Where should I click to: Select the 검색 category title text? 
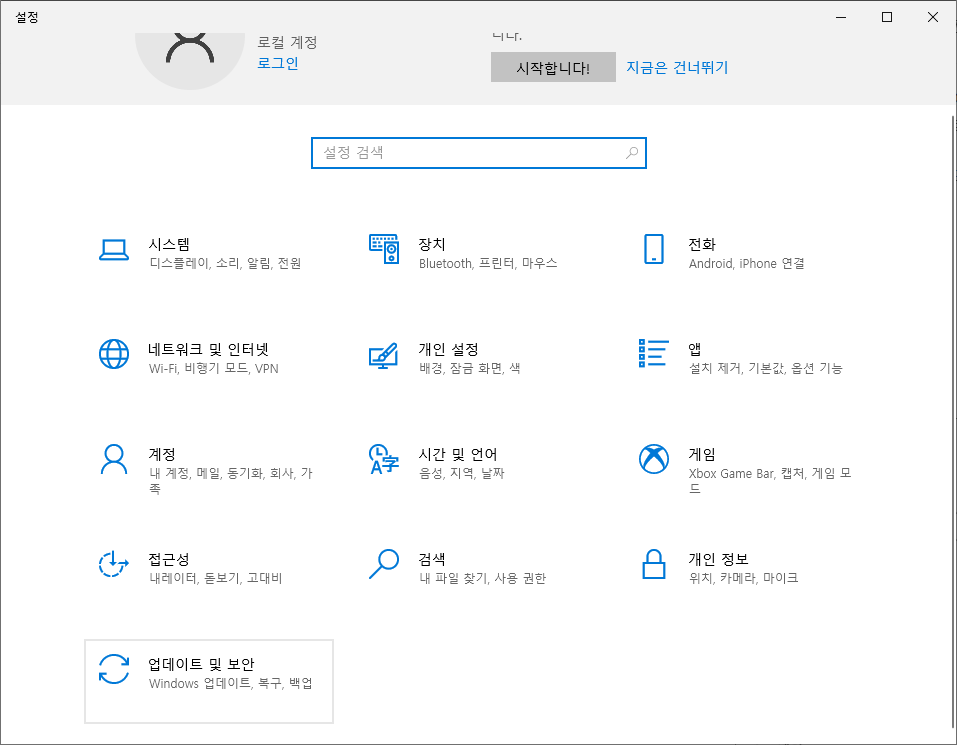pyautogui.click(x=432, y=559)
